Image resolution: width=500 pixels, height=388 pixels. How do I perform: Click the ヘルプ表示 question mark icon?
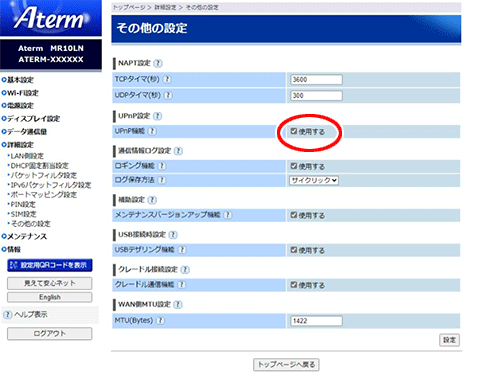[8, 314]
